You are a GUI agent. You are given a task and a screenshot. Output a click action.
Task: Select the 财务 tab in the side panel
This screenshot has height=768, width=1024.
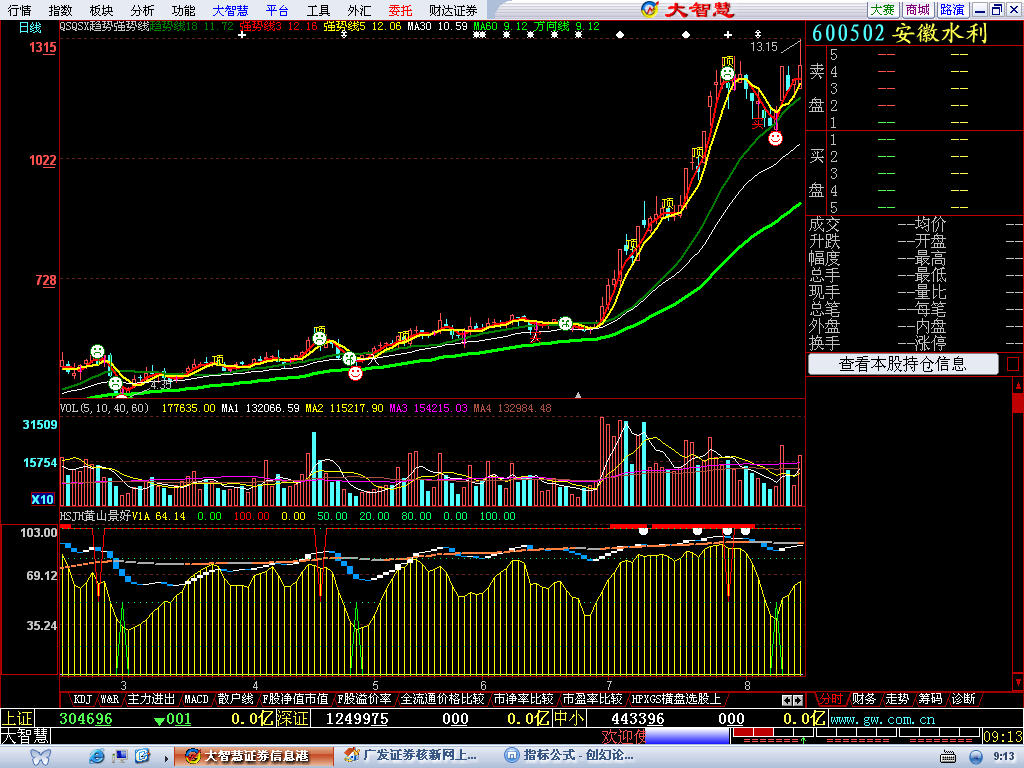coord(864,699)
